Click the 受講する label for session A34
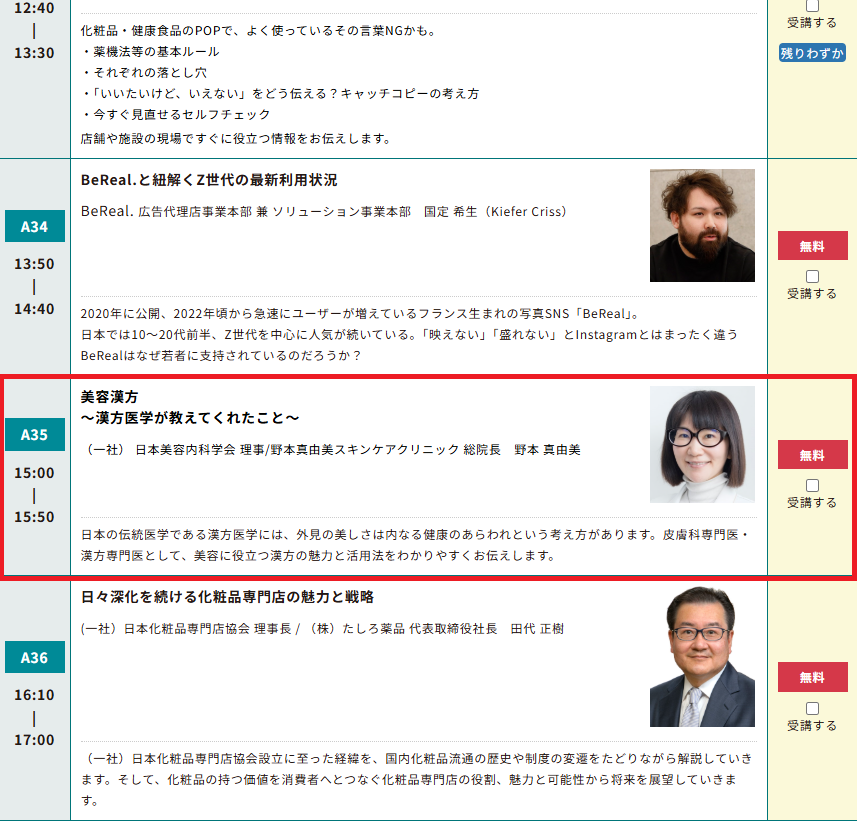 (812, 294)
